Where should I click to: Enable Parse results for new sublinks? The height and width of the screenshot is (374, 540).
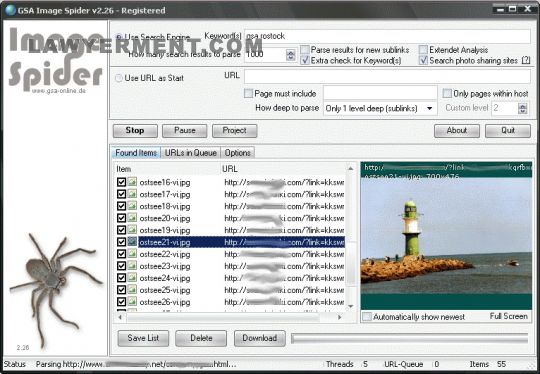point(305,50)
